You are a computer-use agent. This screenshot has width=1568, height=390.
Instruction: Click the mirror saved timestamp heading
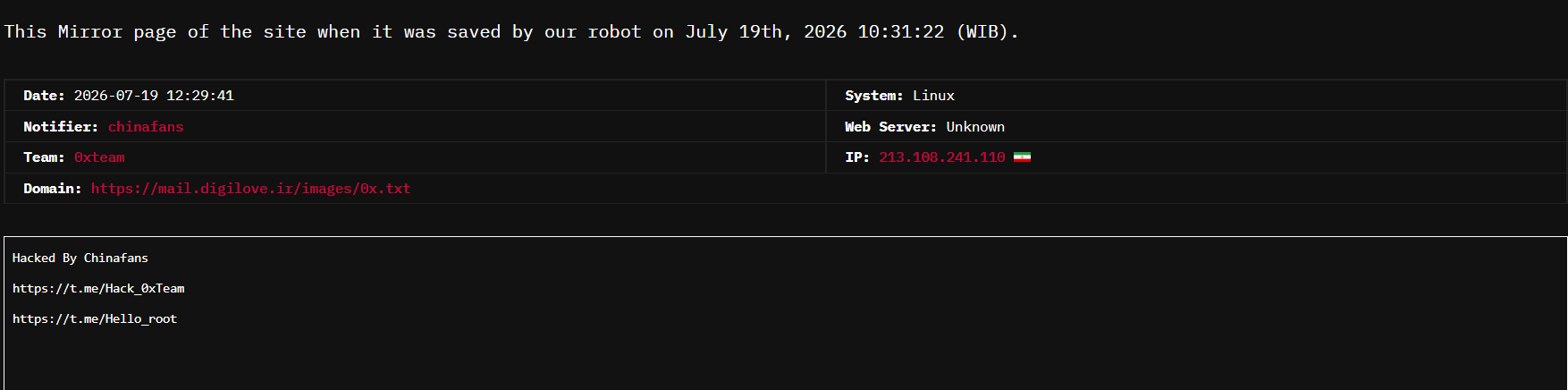coord(511,32)
